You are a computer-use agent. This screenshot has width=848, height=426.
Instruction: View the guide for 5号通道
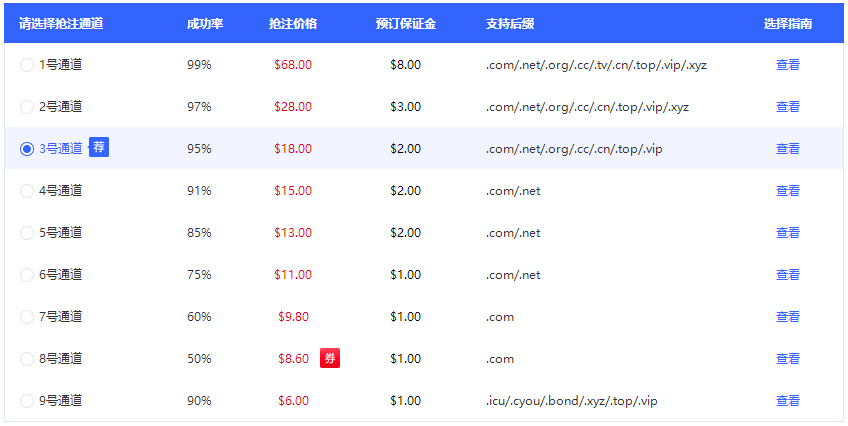point(788,233)
